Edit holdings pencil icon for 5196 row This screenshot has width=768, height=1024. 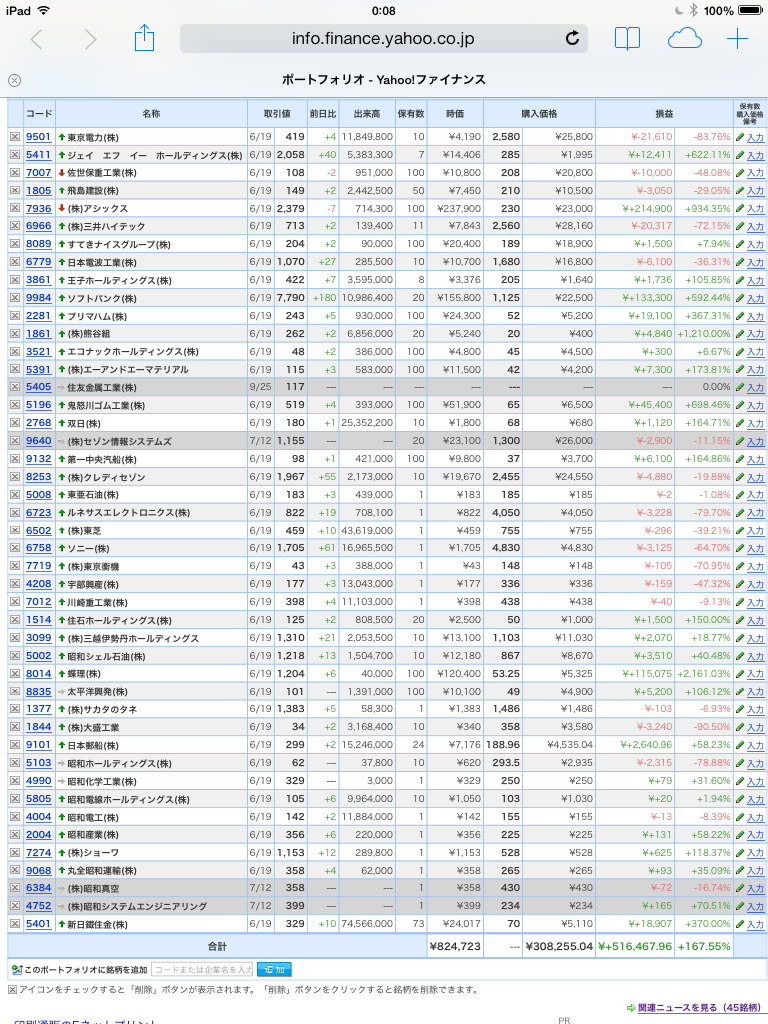(x=740, y=406)
